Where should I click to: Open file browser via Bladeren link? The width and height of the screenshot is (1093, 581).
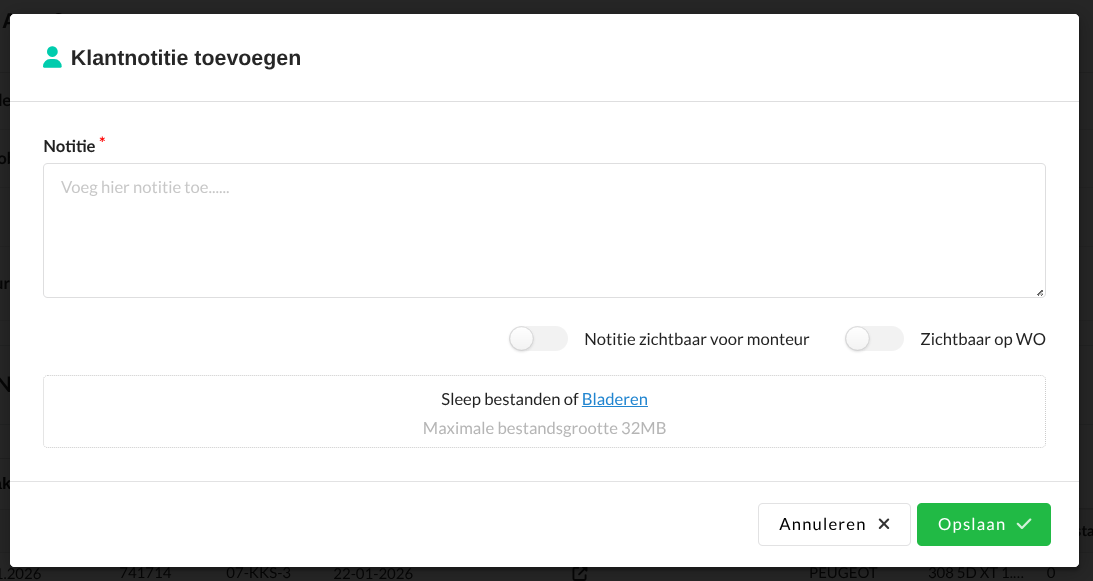click(614, 399)
